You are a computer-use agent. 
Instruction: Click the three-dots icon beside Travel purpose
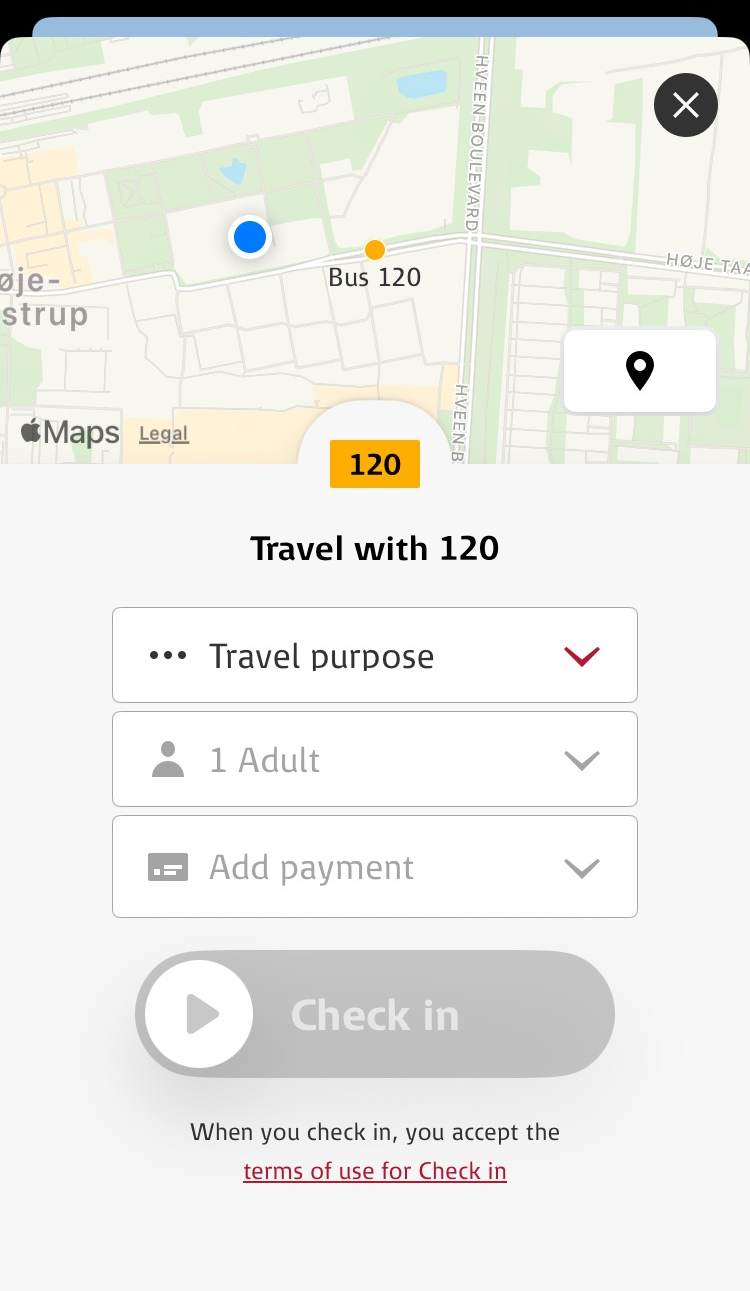pyautogui.click(x=168, y=656)
